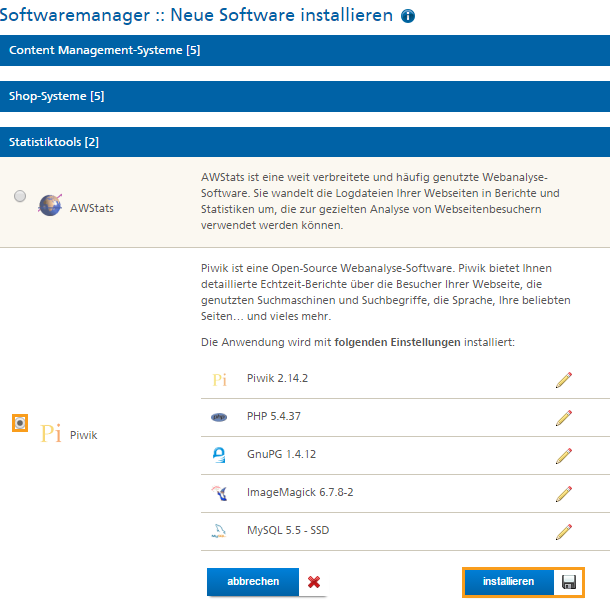Select the Piwik radio button
This screenshot has height=603, width=610.
tap(20, 422)
